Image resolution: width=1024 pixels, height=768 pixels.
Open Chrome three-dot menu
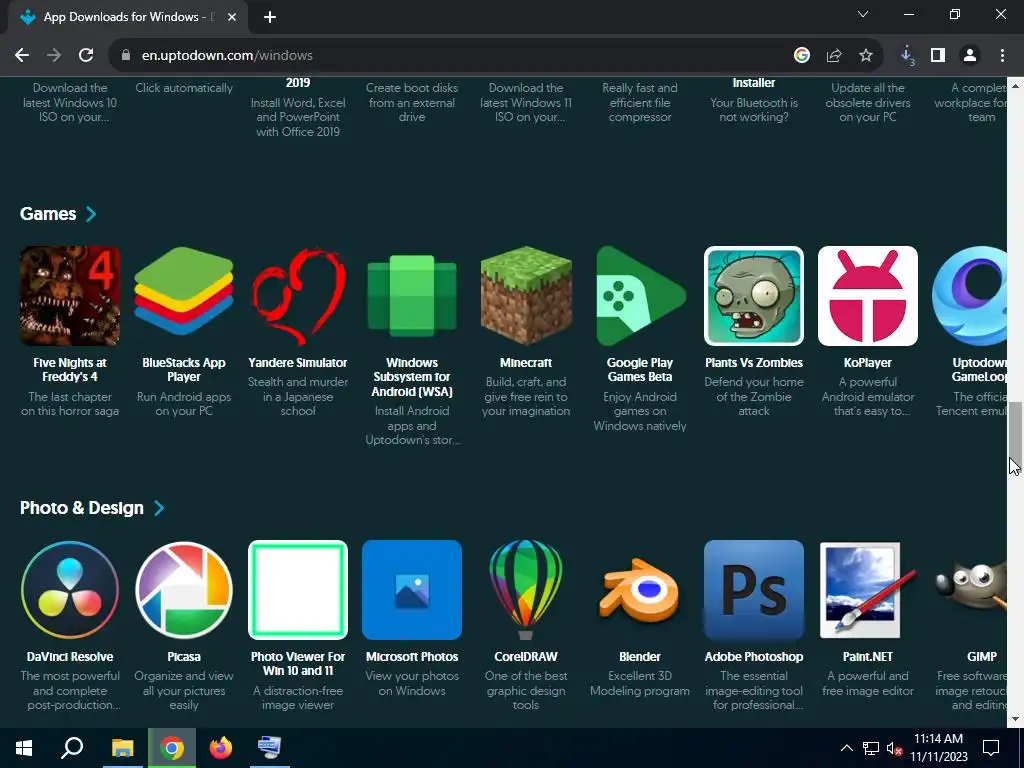point(1002,56)
